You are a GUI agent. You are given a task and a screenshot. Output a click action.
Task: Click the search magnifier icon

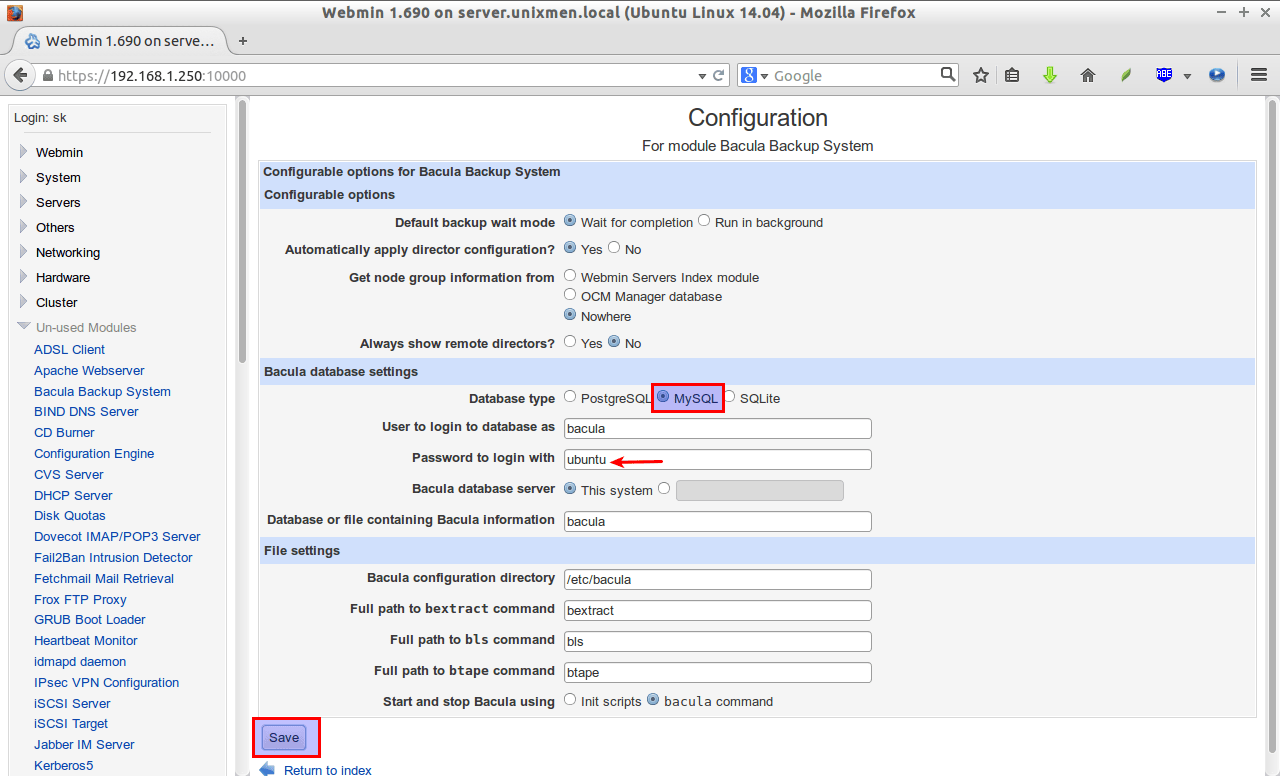(x=948, y=75)
